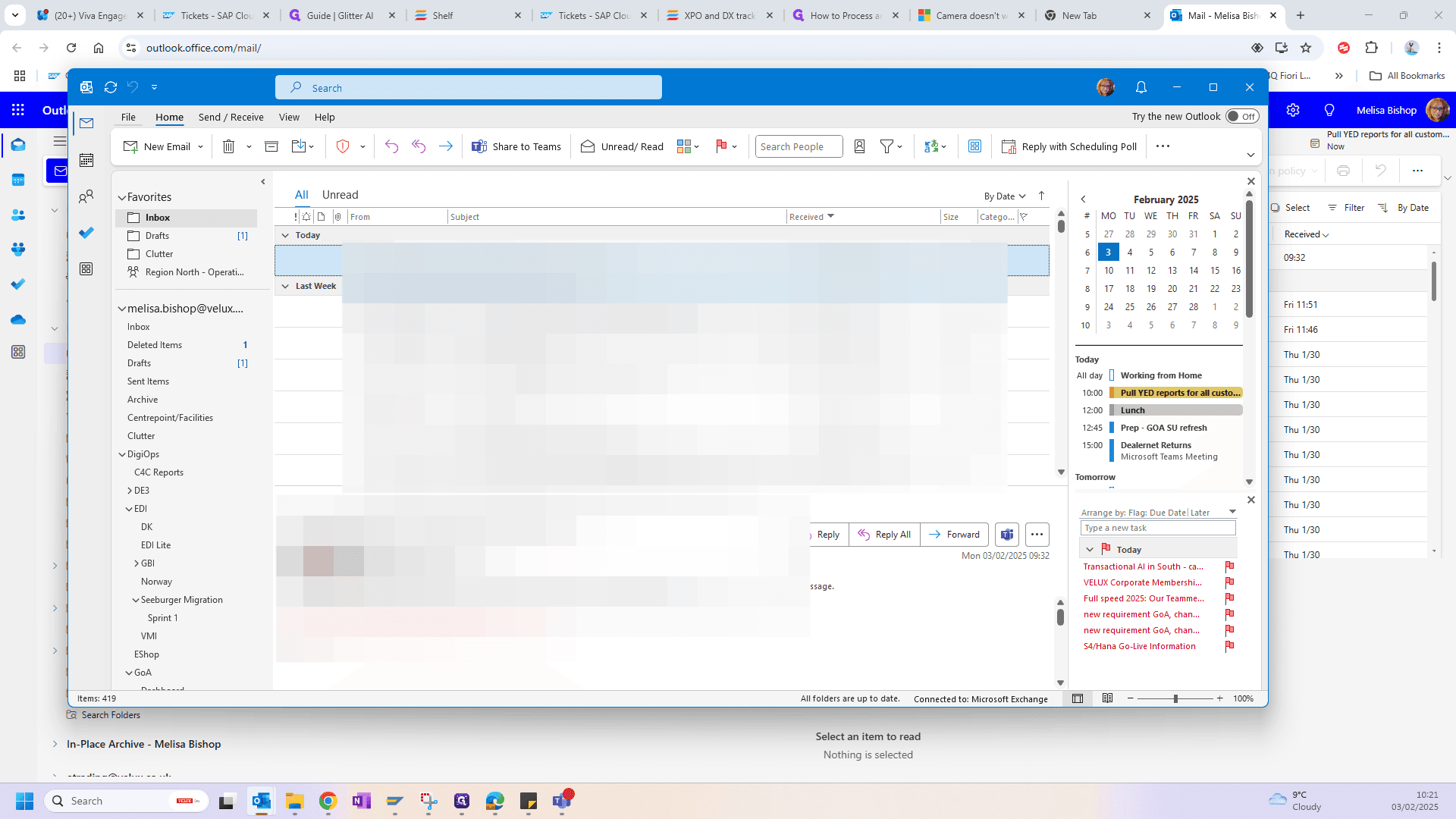This screenshot has width=1456, height=819.
Task: Toggle flag for Full speed 2025 task
Action: [1230, 598]
